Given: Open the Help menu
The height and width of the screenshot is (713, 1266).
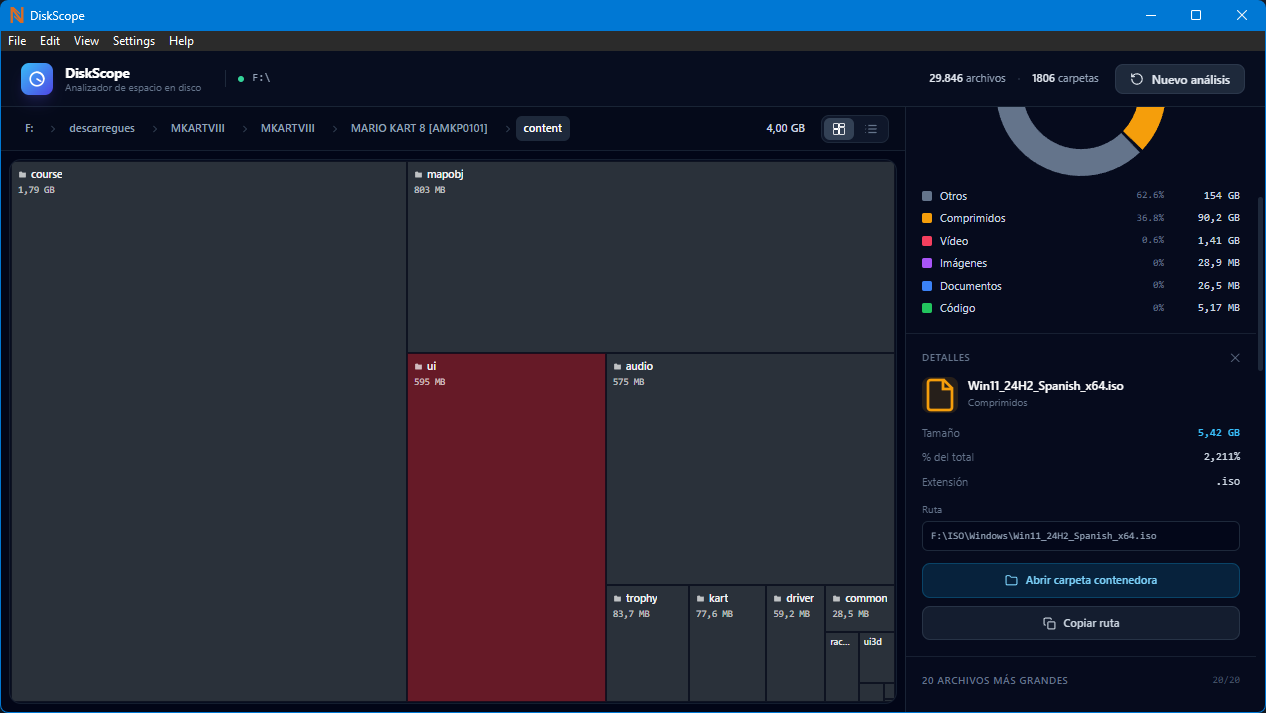Looking at the screenshot, I should pos(181,41).
